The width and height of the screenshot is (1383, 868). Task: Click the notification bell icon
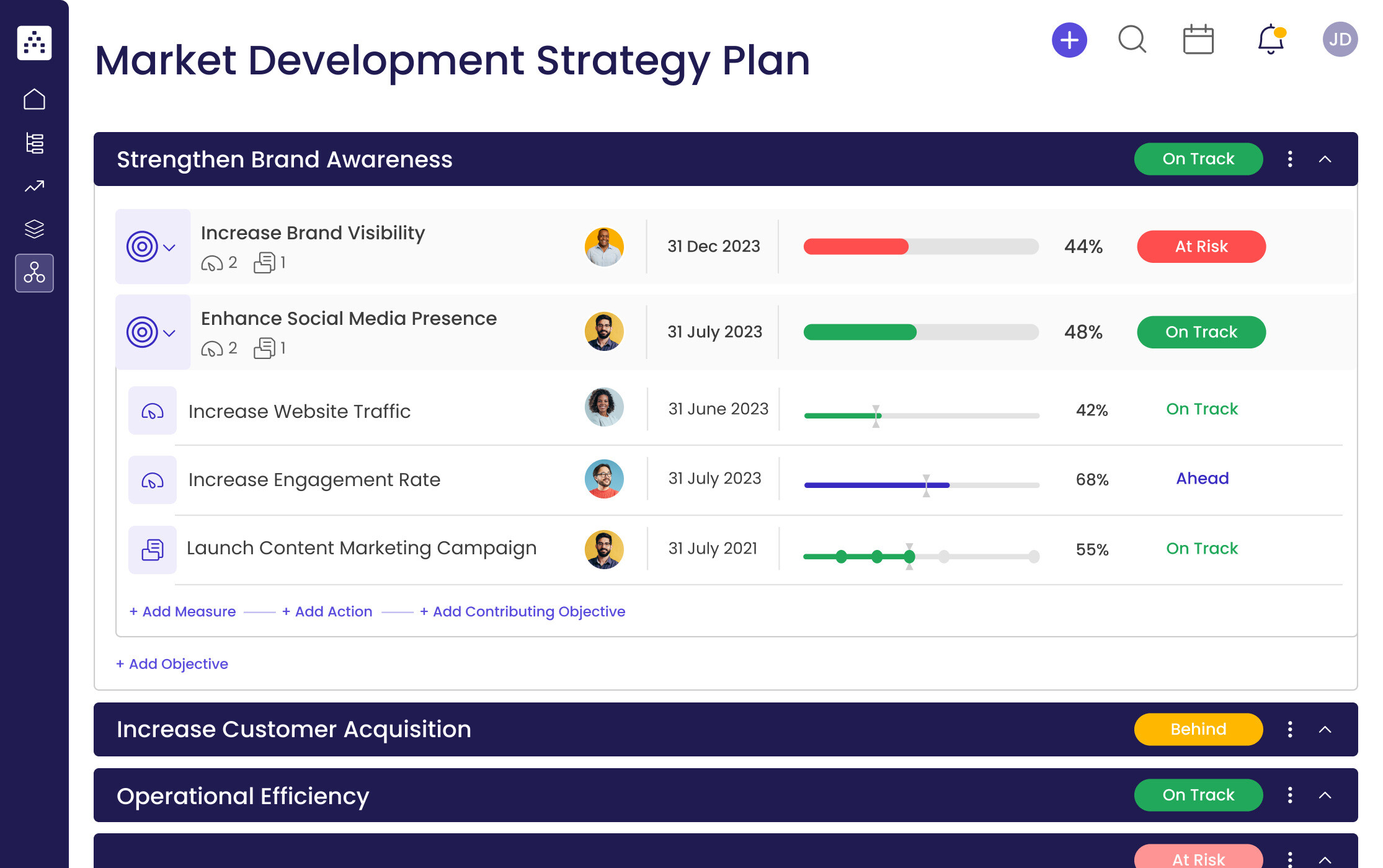point(1270,41)
